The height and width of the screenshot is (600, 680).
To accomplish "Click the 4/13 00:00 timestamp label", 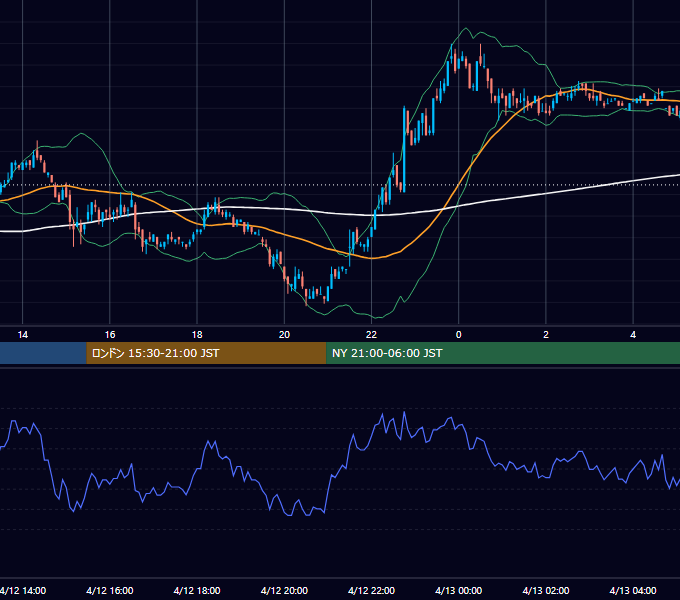I will click(458, 590).
